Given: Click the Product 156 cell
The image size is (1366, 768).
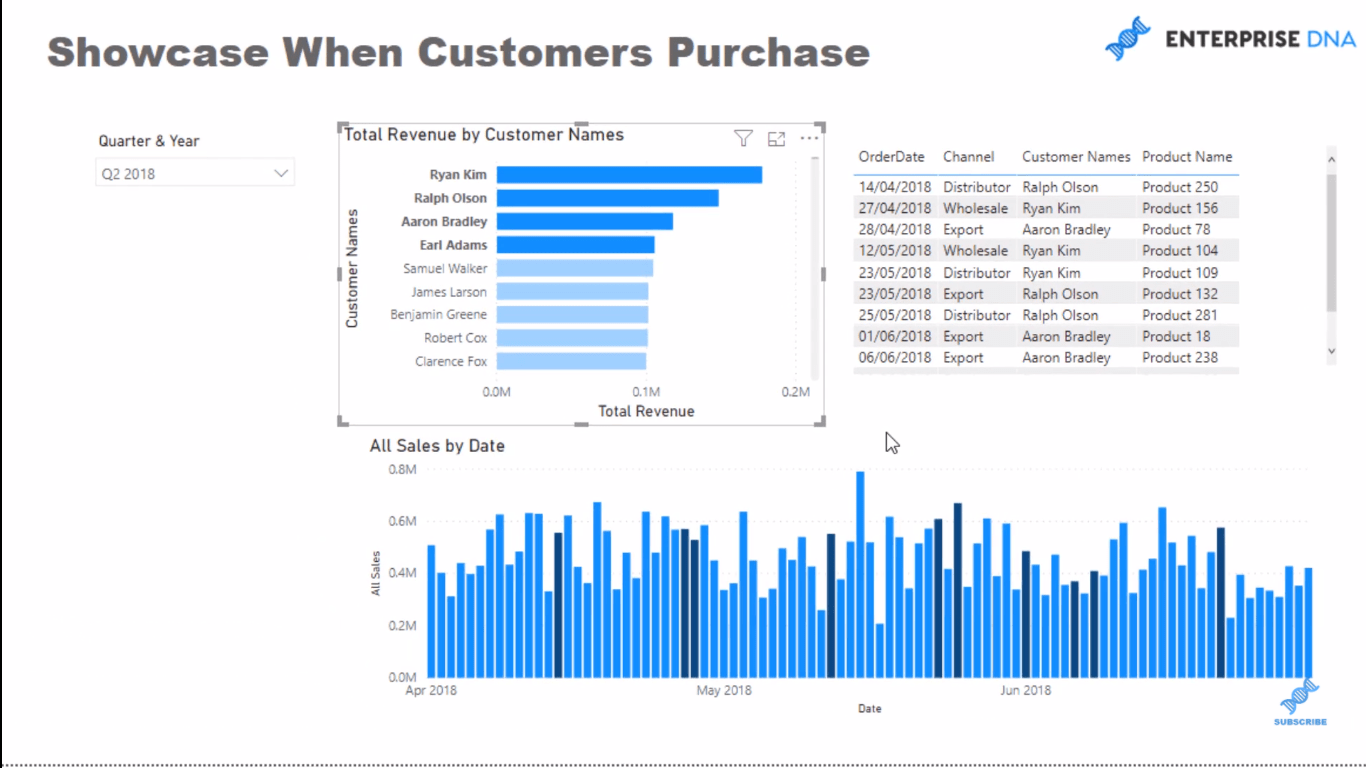Looking at the screenshot, I should [1180, 208].
